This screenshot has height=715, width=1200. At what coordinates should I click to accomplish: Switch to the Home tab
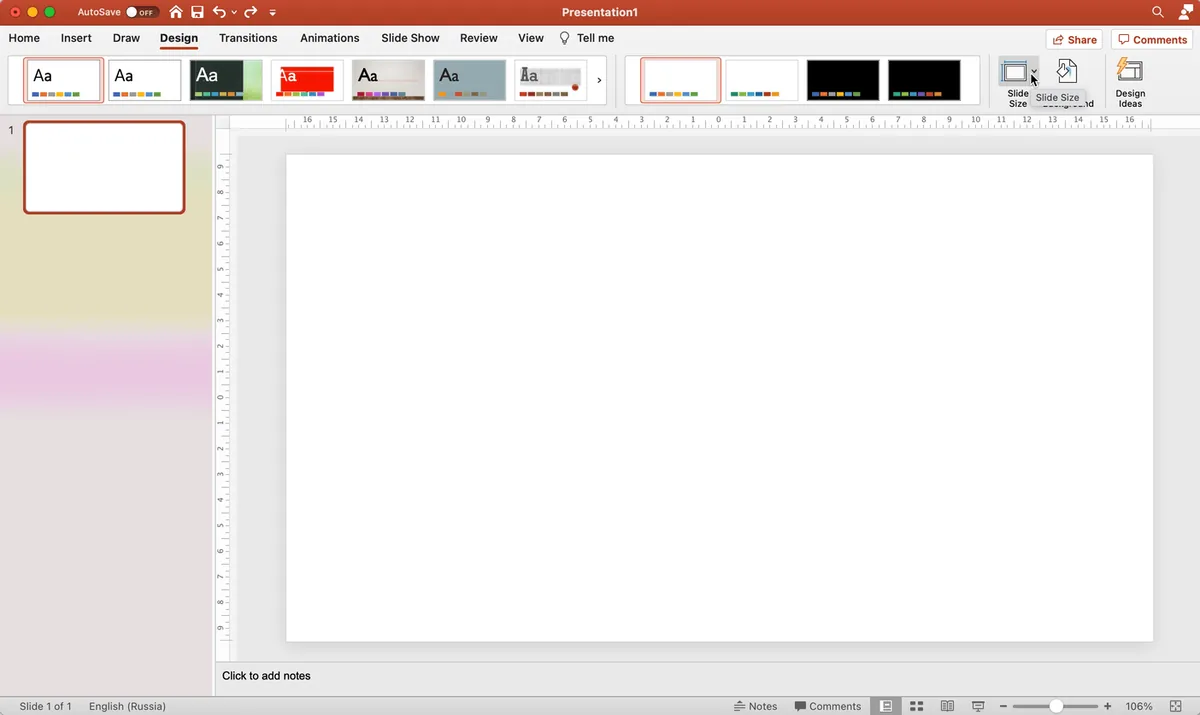tap(24, 38)
